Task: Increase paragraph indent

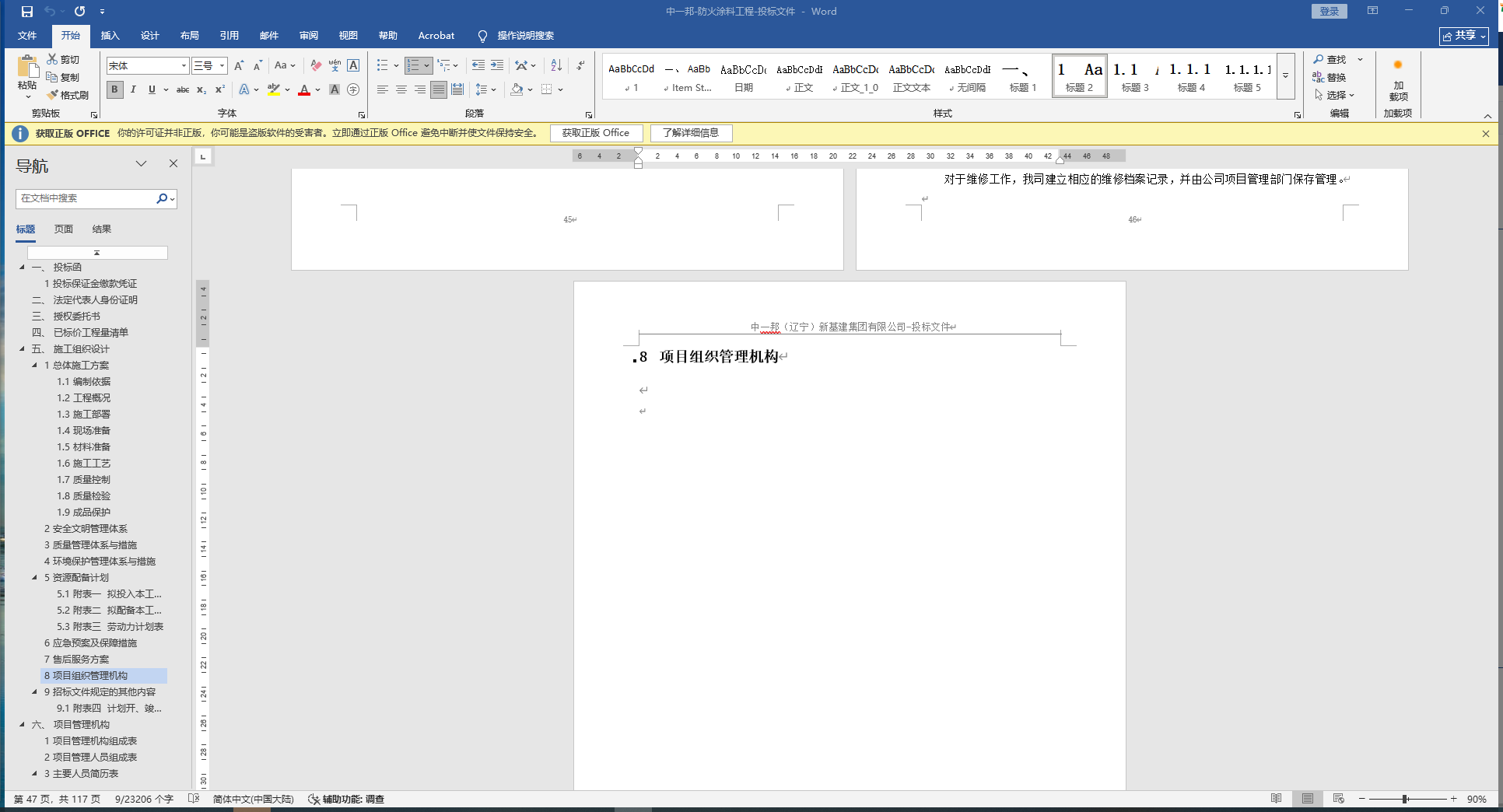Action: (496, 66)
